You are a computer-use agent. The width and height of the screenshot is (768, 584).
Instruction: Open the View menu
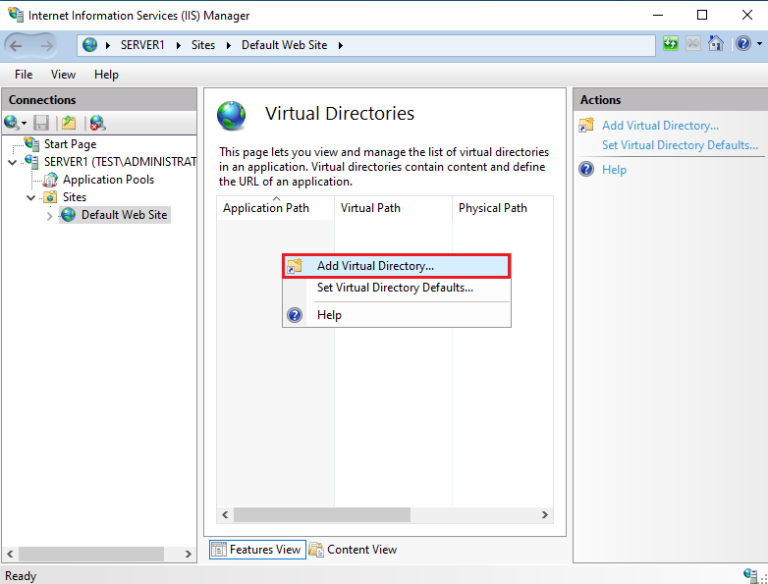(63, 75)
